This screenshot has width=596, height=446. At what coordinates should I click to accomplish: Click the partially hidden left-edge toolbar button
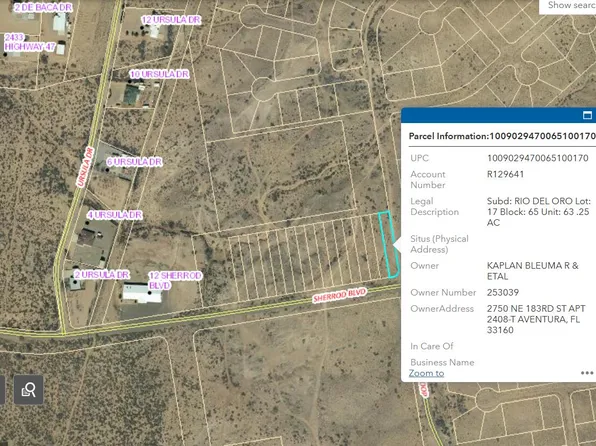pos(2,389)
